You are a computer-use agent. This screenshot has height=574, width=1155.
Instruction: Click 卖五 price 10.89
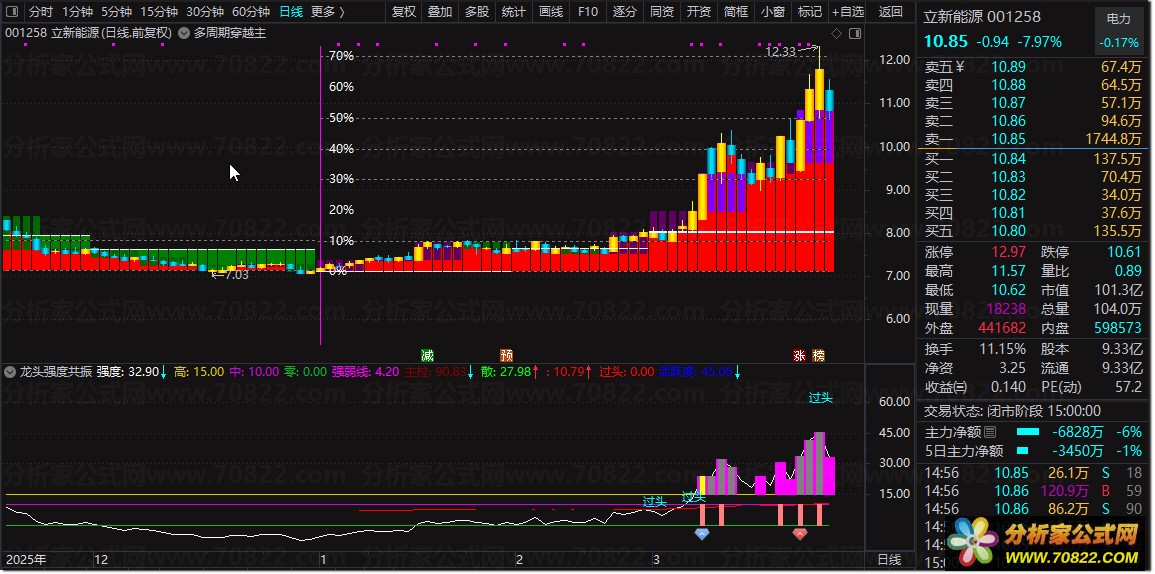(x=1008, y=67)
